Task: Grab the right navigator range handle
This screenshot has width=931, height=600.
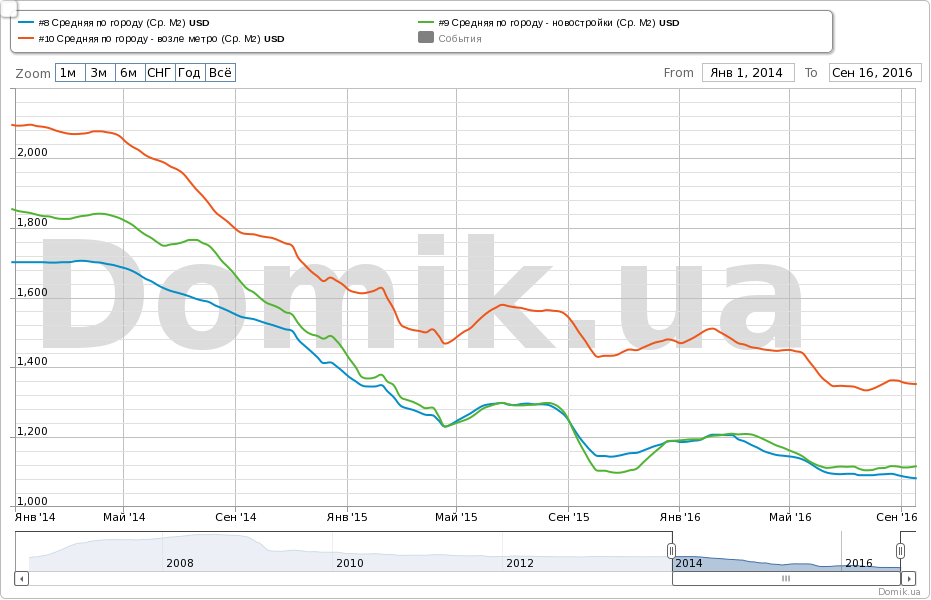Action: 901,551
